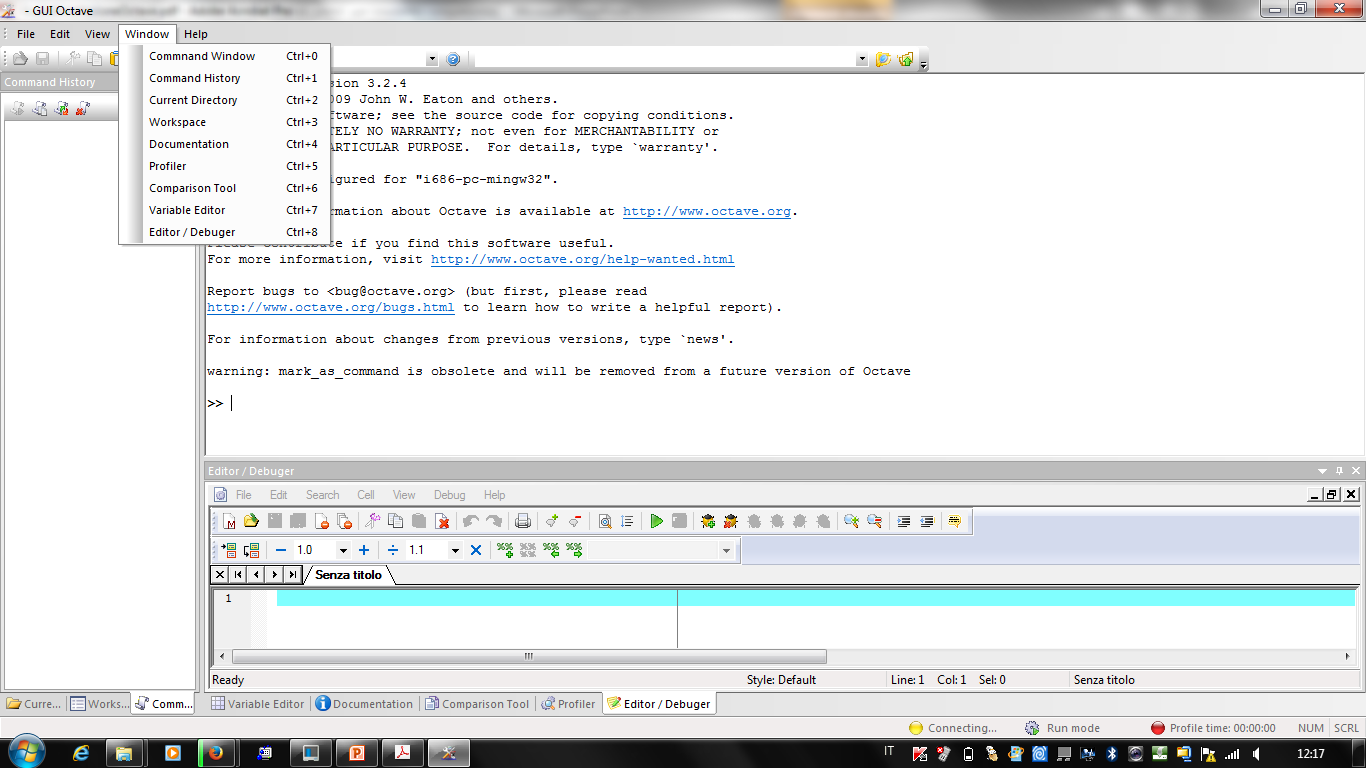
Task: Delete selection with the red X page icon
Action: click(441, 521)
